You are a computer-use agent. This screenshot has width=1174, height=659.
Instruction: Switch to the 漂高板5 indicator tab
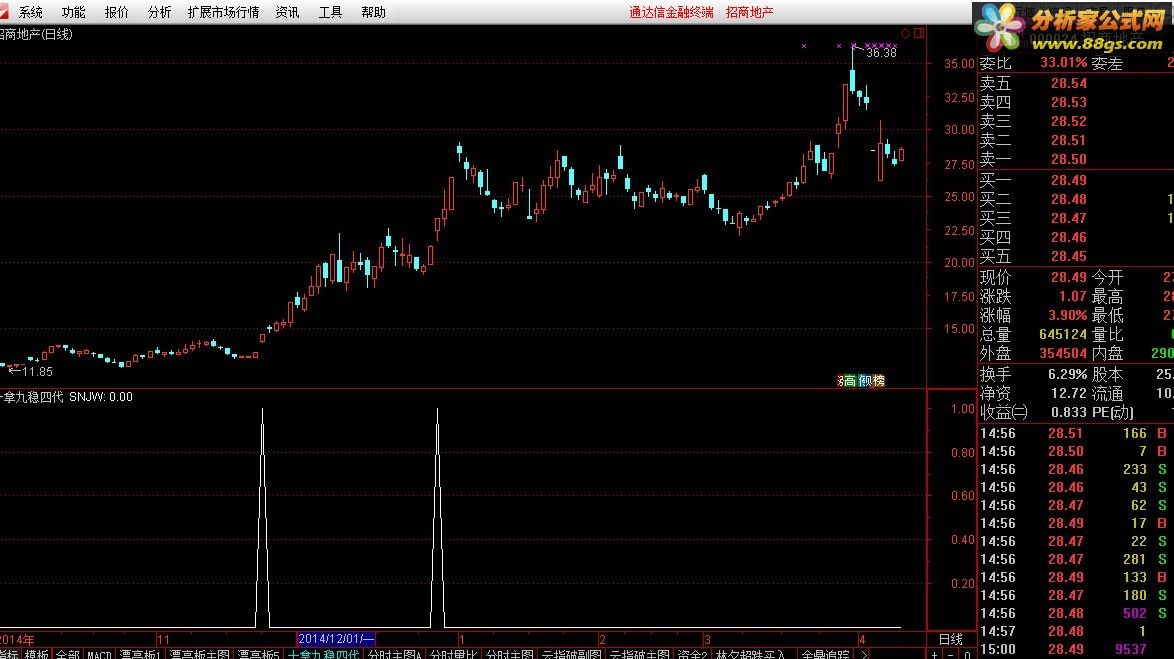(x=258, y=655)
